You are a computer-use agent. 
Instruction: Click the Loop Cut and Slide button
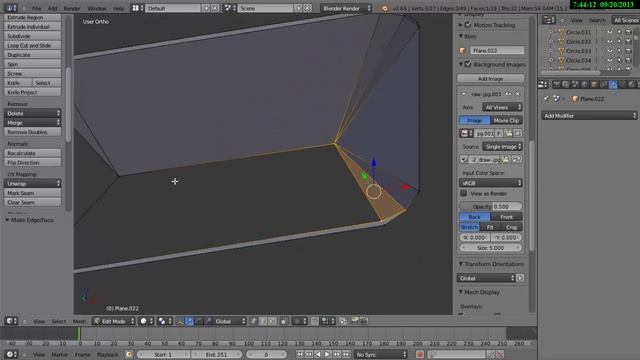click(x=33, y=45)
